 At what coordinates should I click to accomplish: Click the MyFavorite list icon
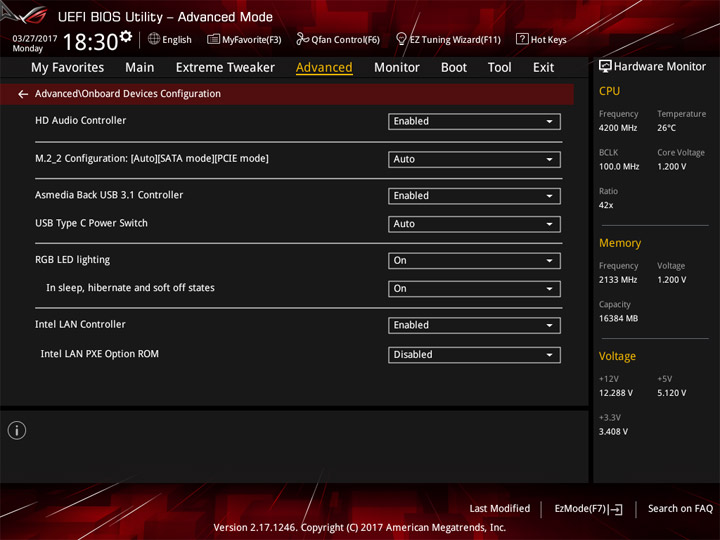point(213,39)
